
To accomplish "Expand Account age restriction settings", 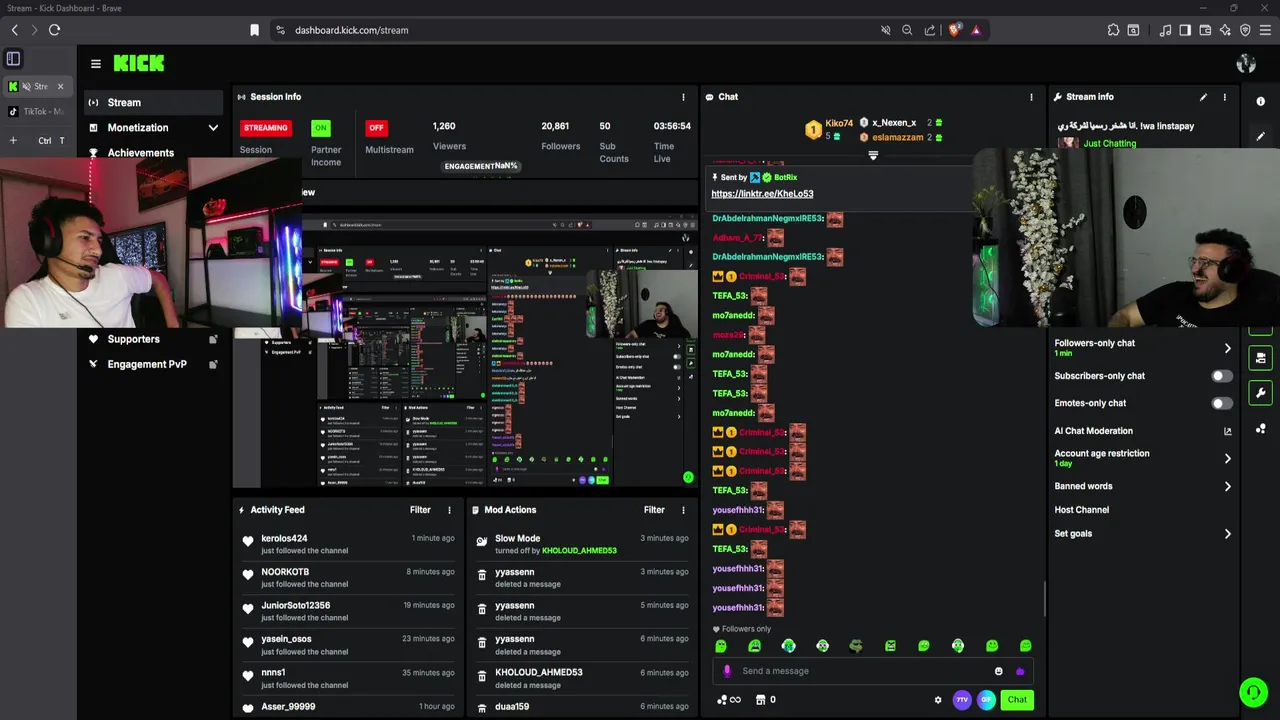I will (x=1228, y=459).
